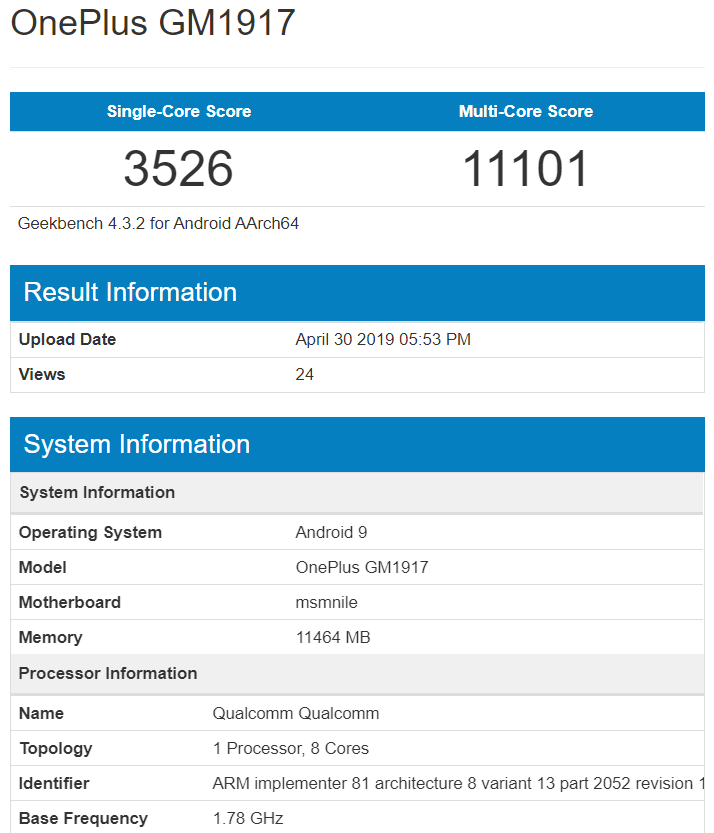Click the Processor Information subheader
Image resolution: width=714 pixels, height=833 pixels.
(x=357, y=674)
